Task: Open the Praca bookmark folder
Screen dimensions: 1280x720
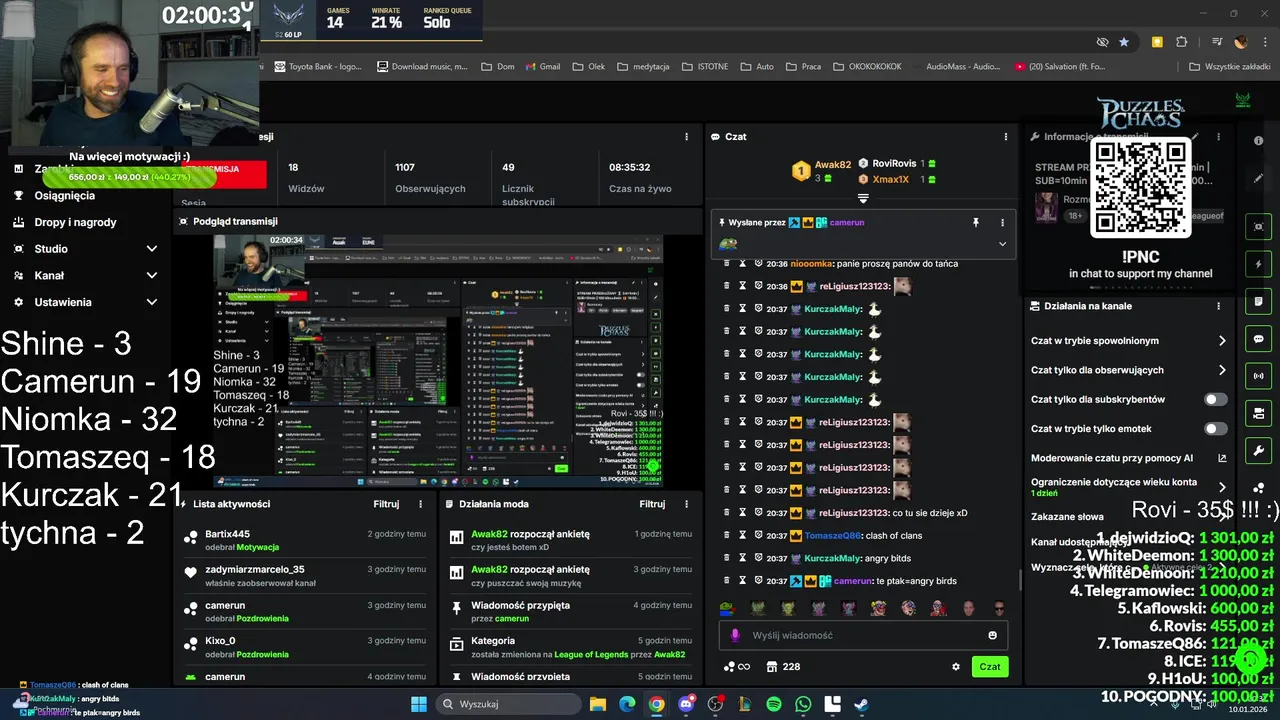Action: pos(803,67)
